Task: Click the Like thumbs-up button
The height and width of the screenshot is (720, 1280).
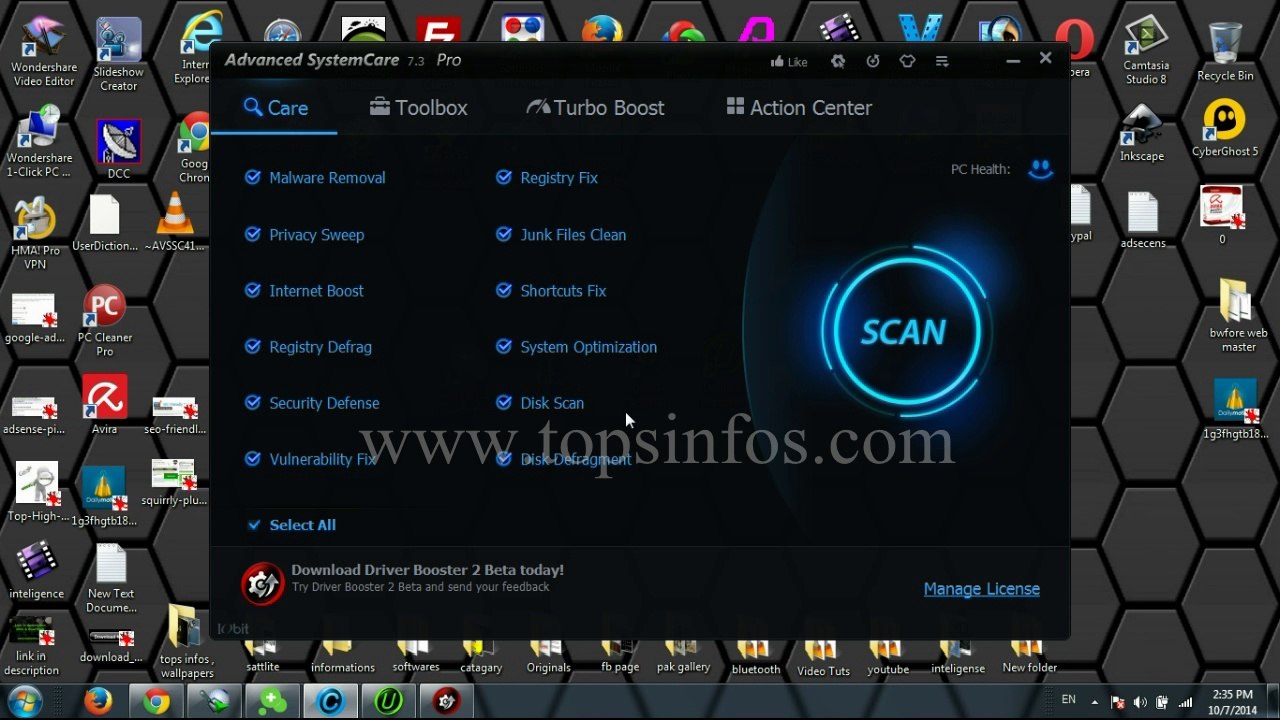Action: click(x=789, y=61)
